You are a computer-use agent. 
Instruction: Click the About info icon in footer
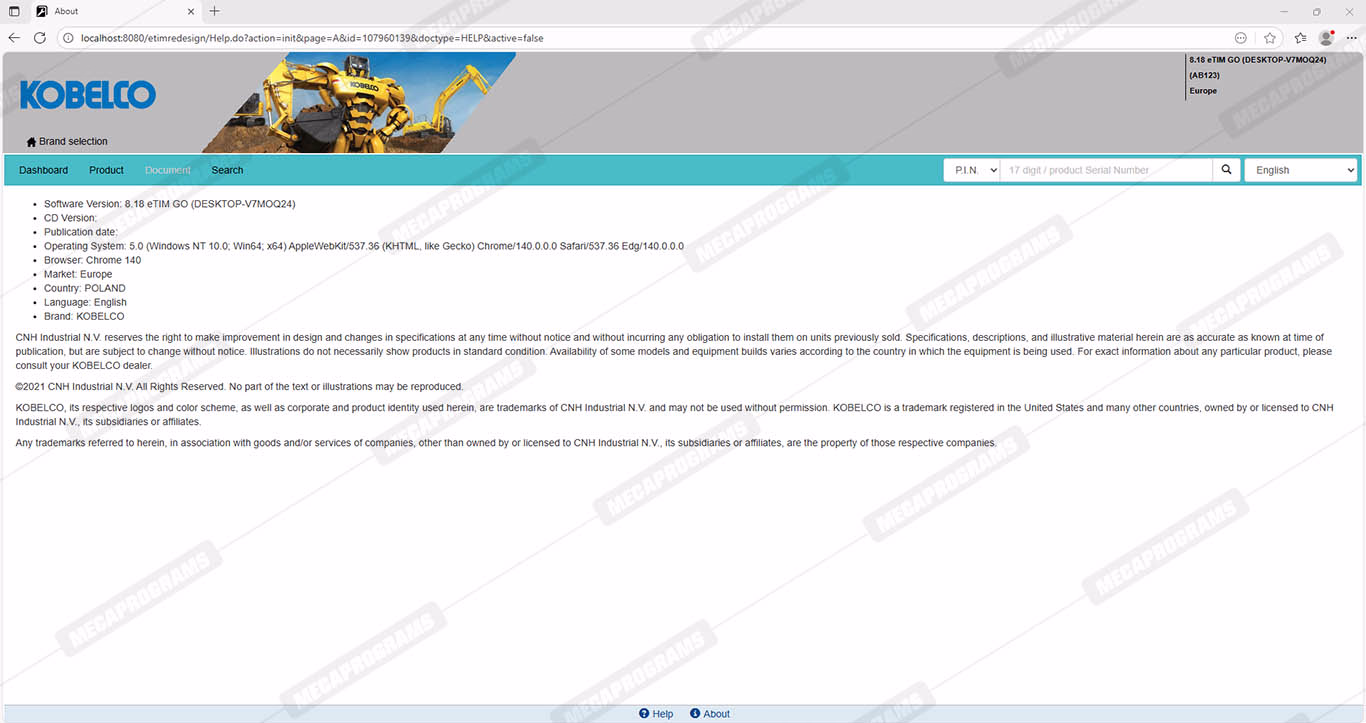coord(695,714)
